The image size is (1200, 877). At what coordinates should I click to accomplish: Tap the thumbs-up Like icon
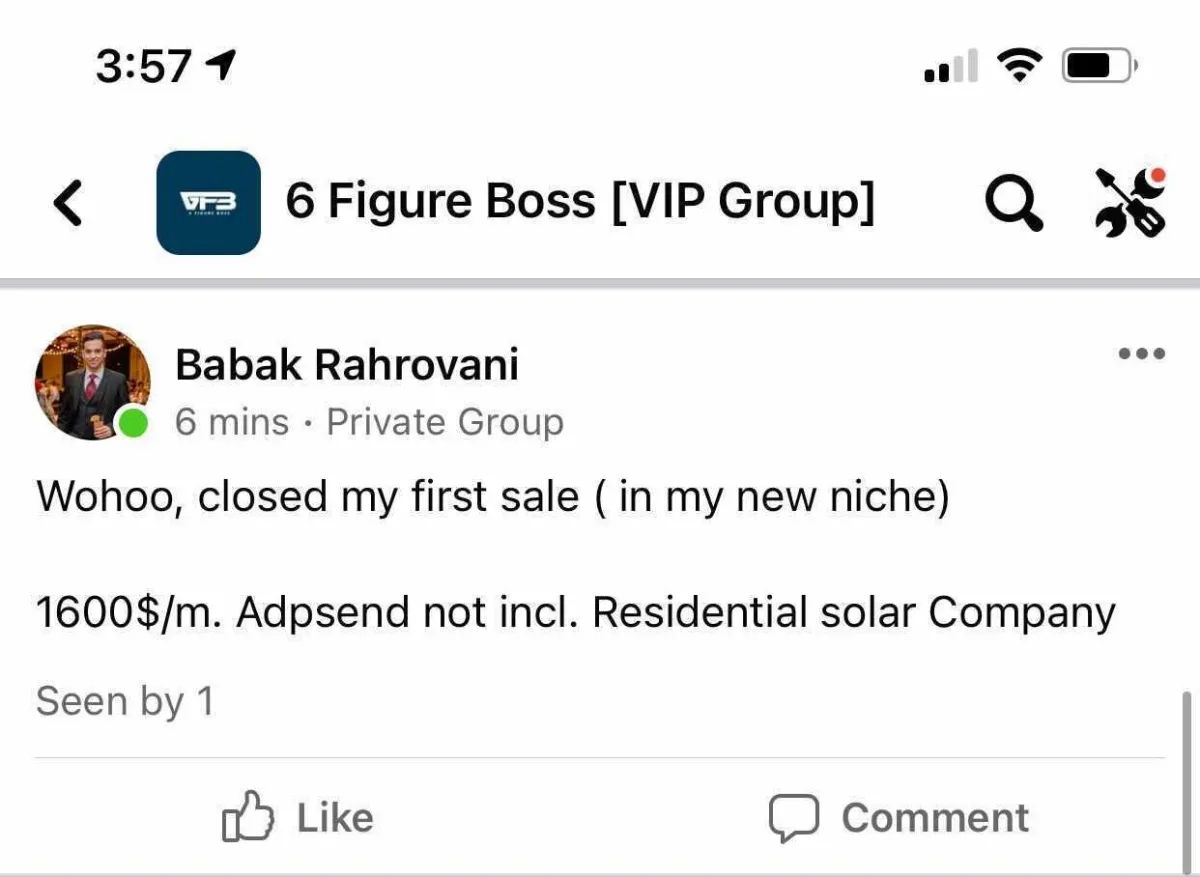(247, 817)
